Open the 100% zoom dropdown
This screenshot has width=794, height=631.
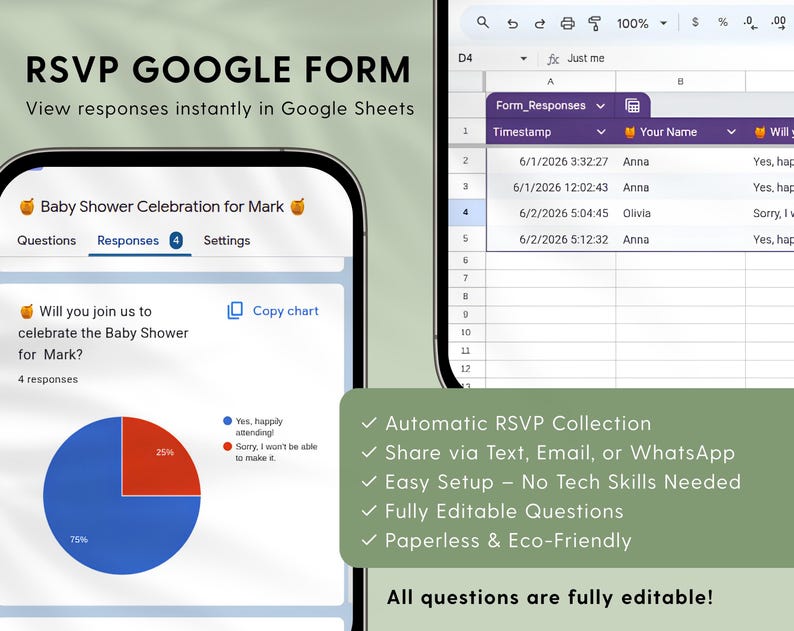pyautogui.click(x=663, y=23)
